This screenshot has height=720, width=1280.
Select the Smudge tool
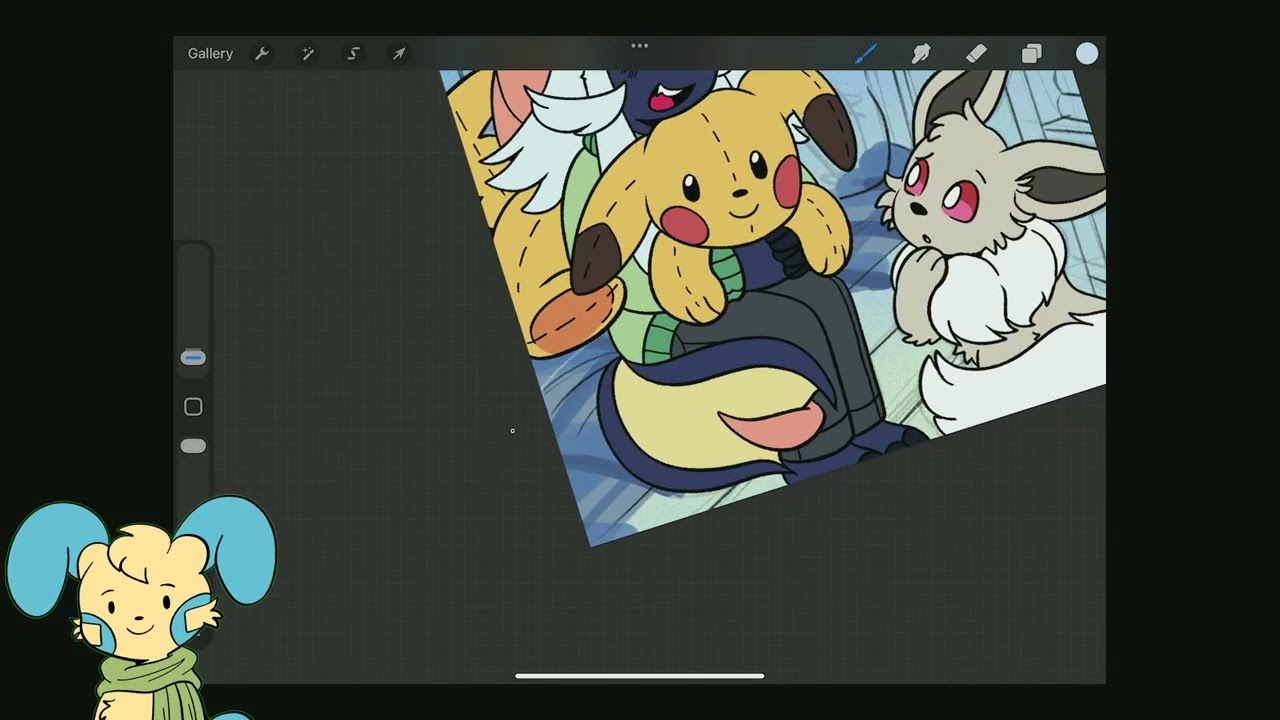pos(921,53)
